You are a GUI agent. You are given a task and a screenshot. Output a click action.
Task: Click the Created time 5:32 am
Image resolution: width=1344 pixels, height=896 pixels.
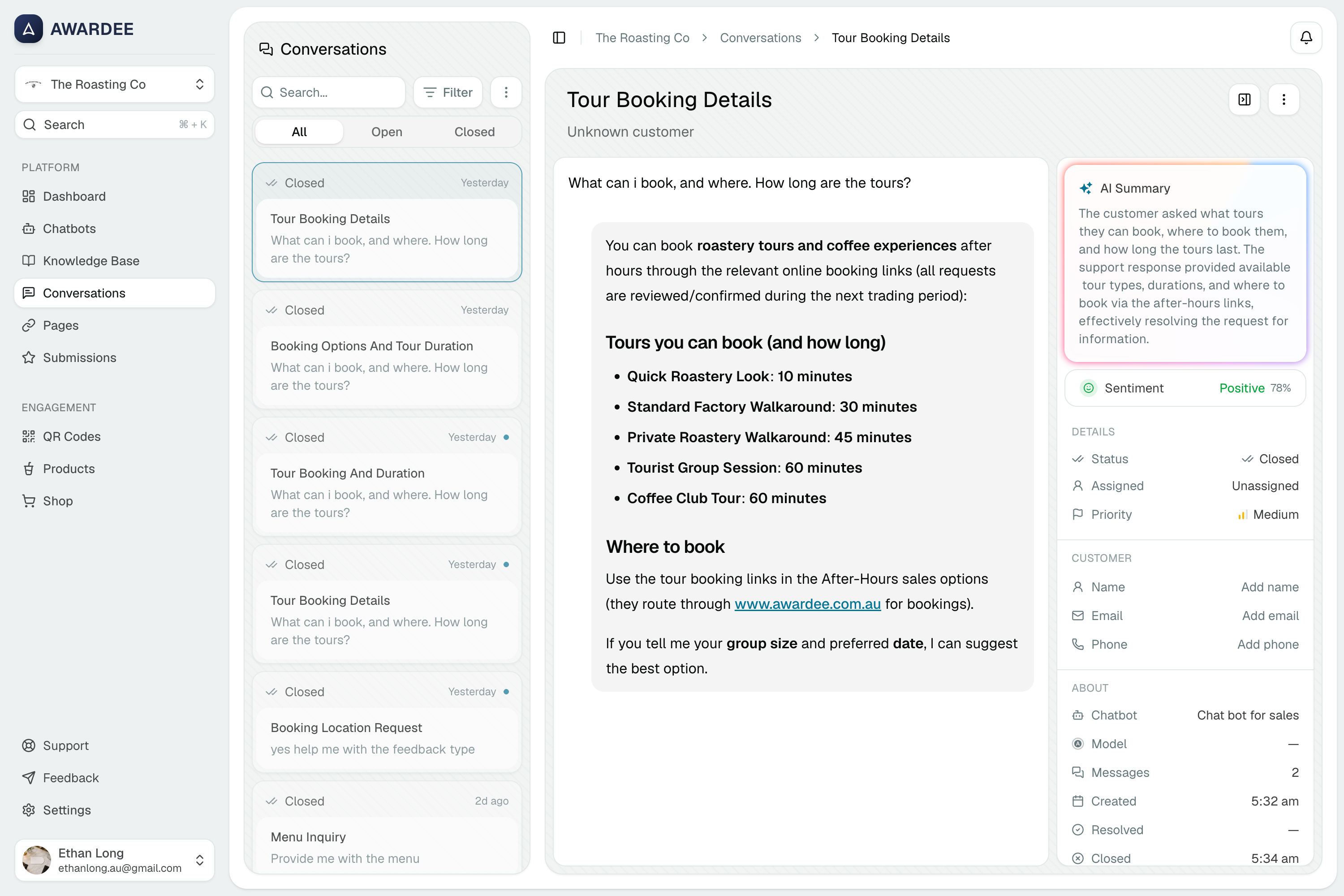coord(1274,801)
